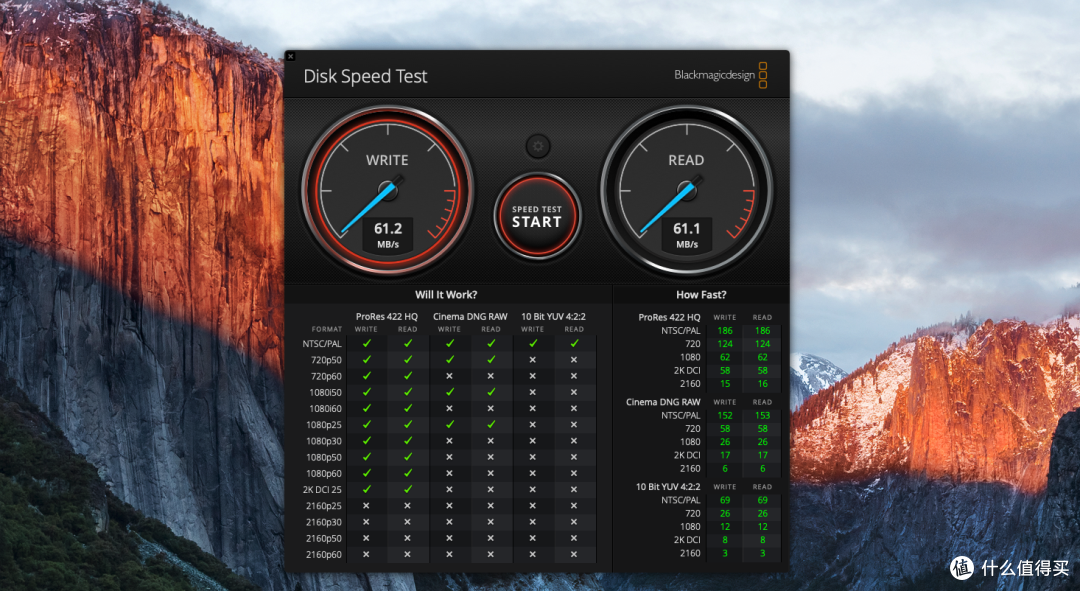
Task: Click the 1080i50 format row label
Action: pyautogui.click(x=325, y=393)
